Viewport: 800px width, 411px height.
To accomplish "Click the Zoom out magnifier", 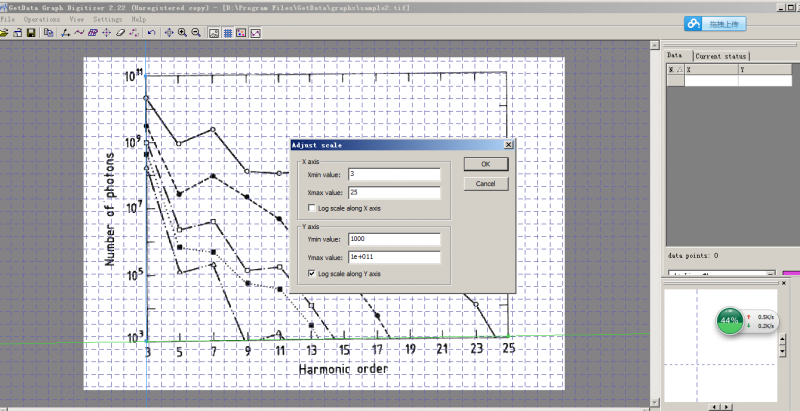I will pyautogui.click(x=196, y=33).
